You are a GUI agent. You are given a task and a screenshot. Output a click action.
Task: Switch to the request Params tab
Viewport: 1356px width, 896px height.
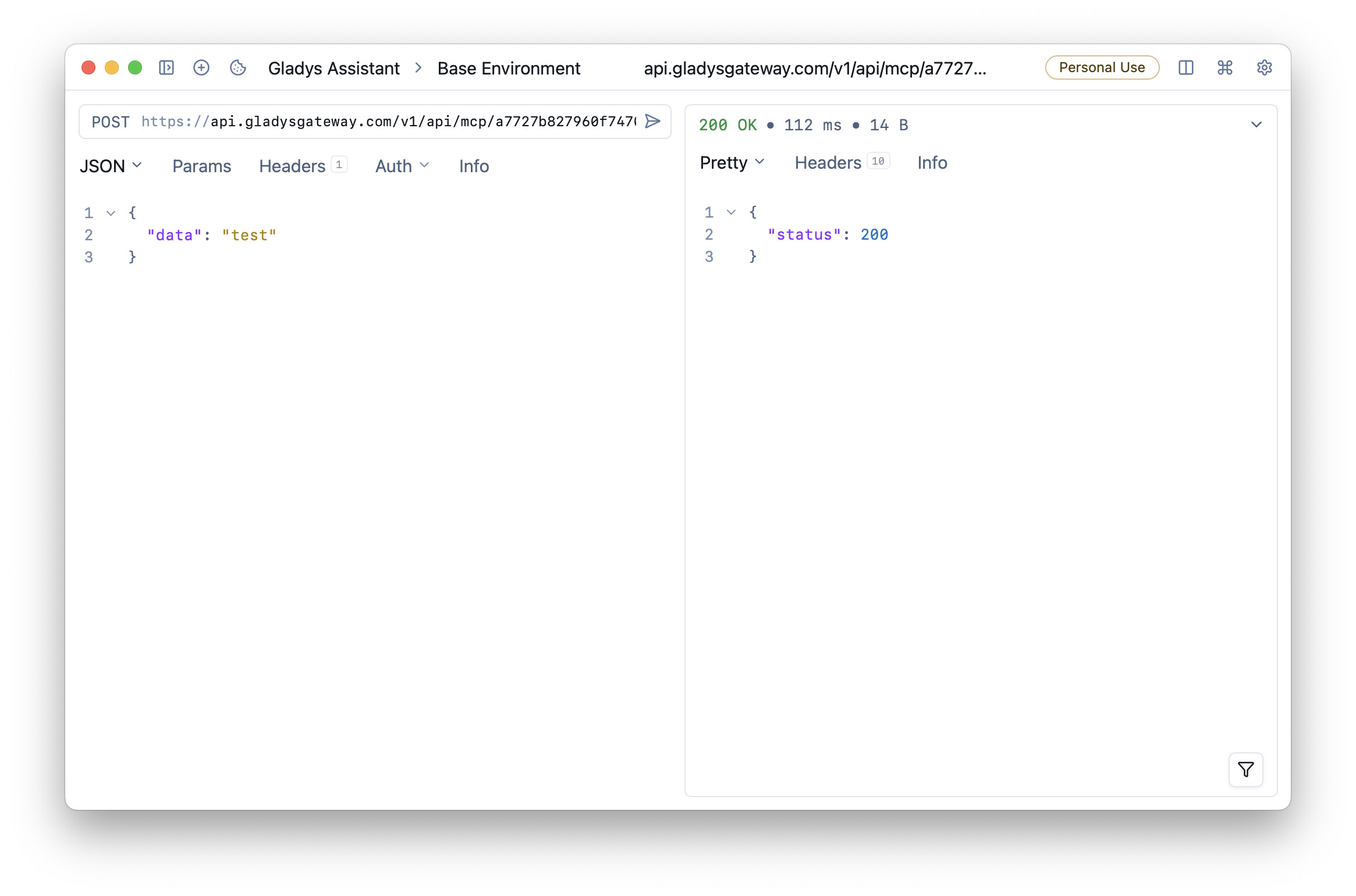point(201,166)
